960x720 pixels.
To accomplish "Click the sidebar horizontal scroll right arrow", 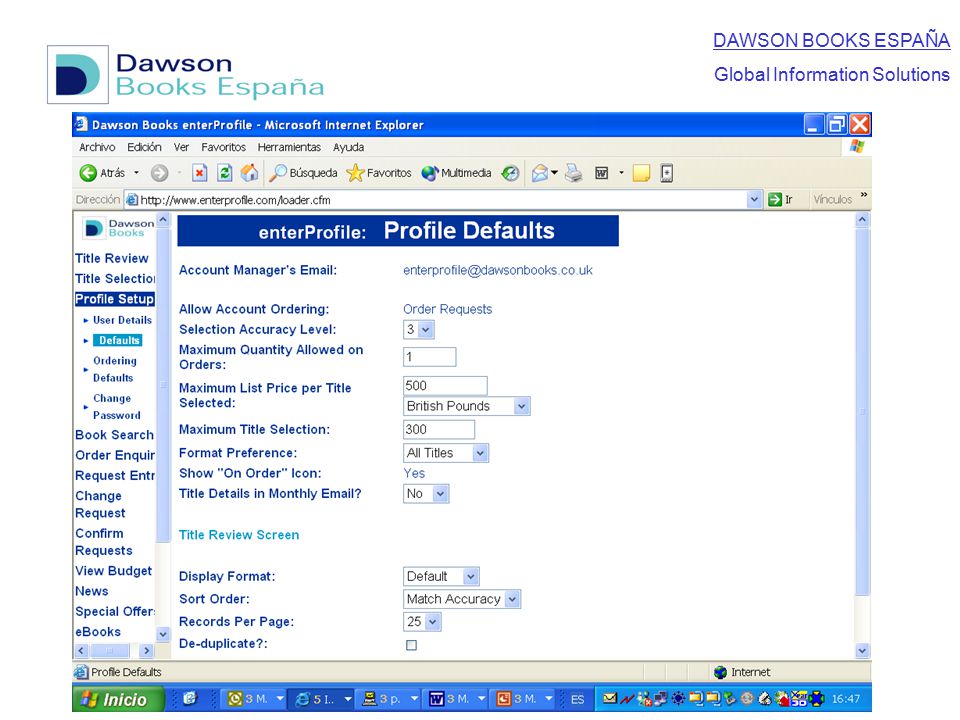I will click(146, 650).
